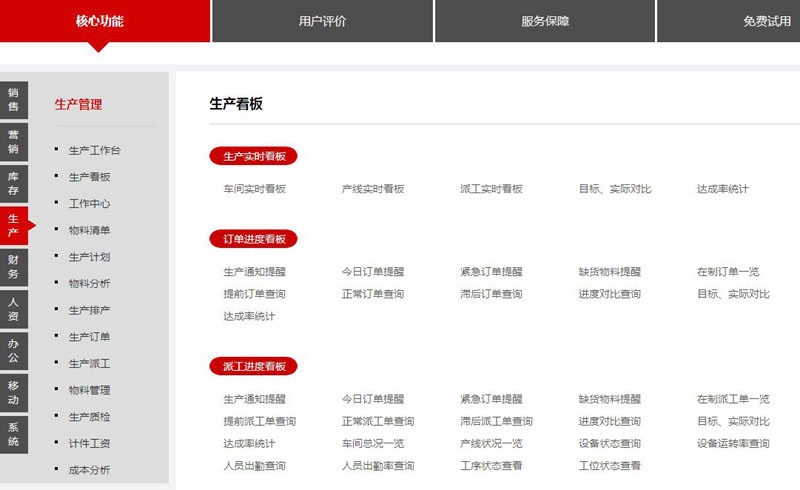Open 生产工作台 in the 生产管理 list

(94, 151)
